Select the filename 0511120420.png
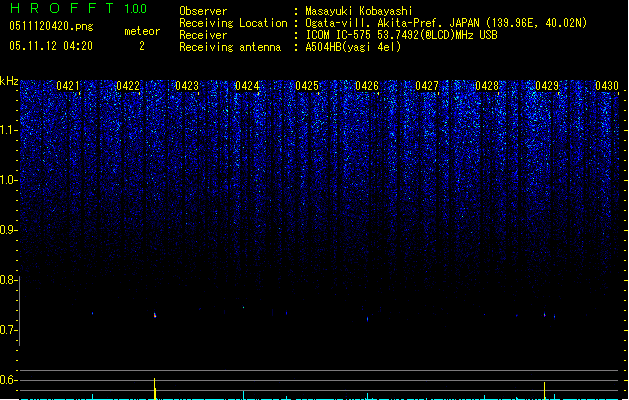The height and width of the screenshot is (400, 629). point(51,26)
